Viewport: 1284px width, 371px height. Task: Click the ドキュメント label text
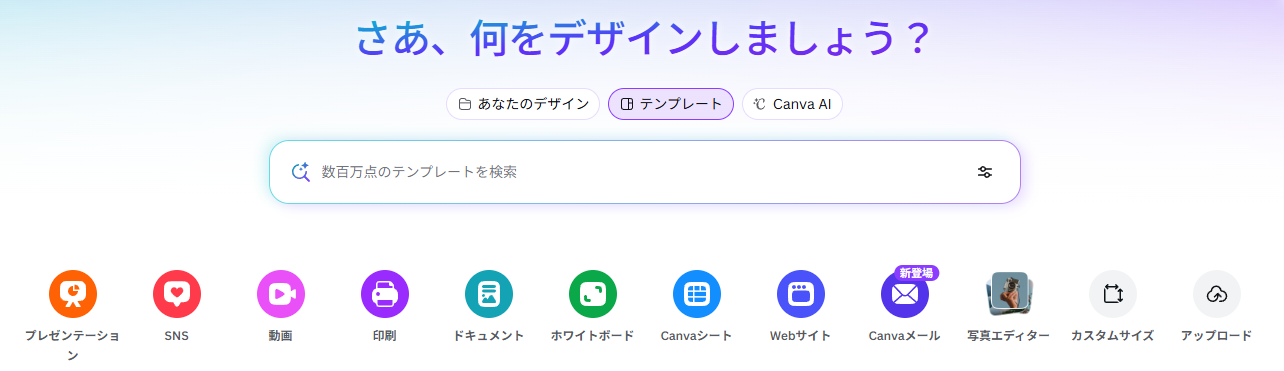click(489, 336)
